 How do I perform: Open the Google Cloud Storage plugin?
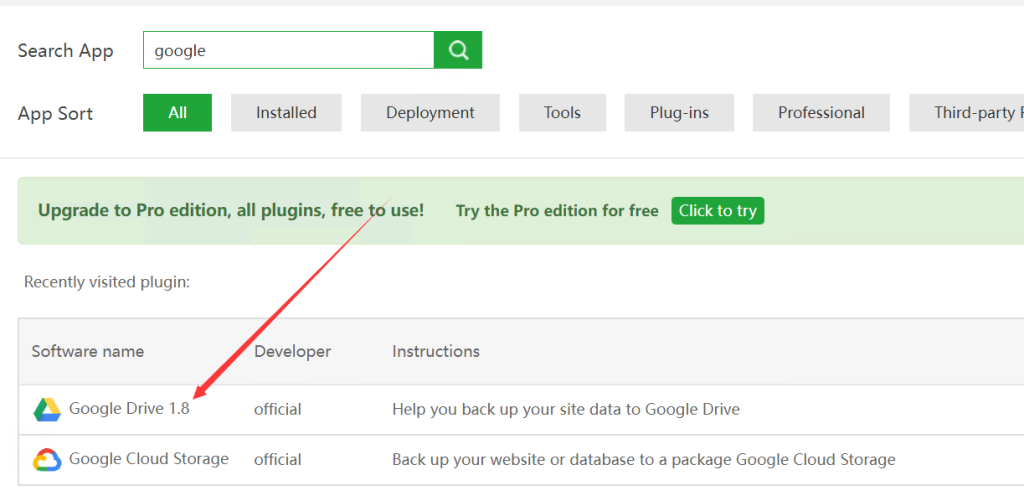149,459
